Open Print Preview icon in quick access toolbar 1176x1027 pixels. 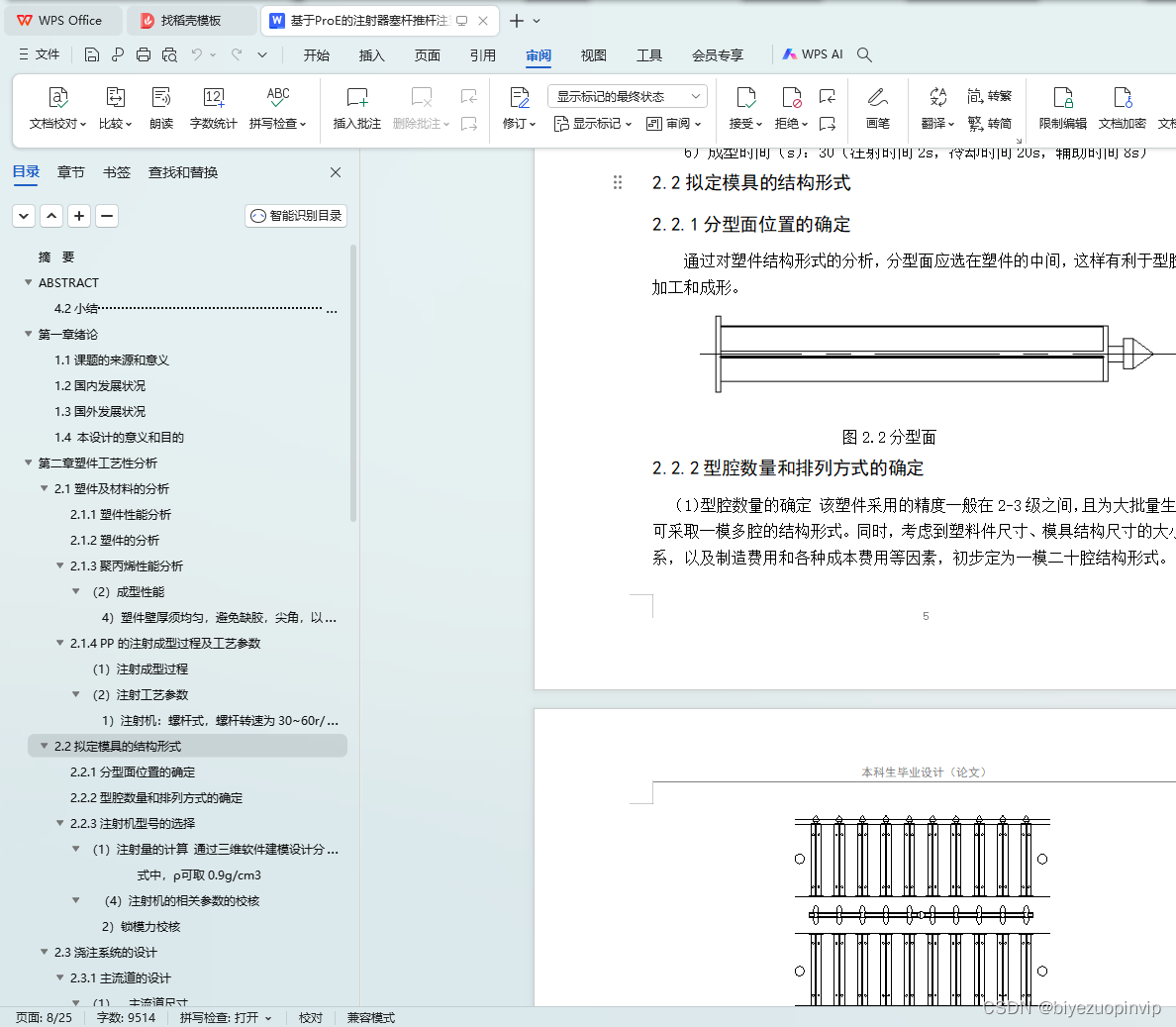[169, 54]
